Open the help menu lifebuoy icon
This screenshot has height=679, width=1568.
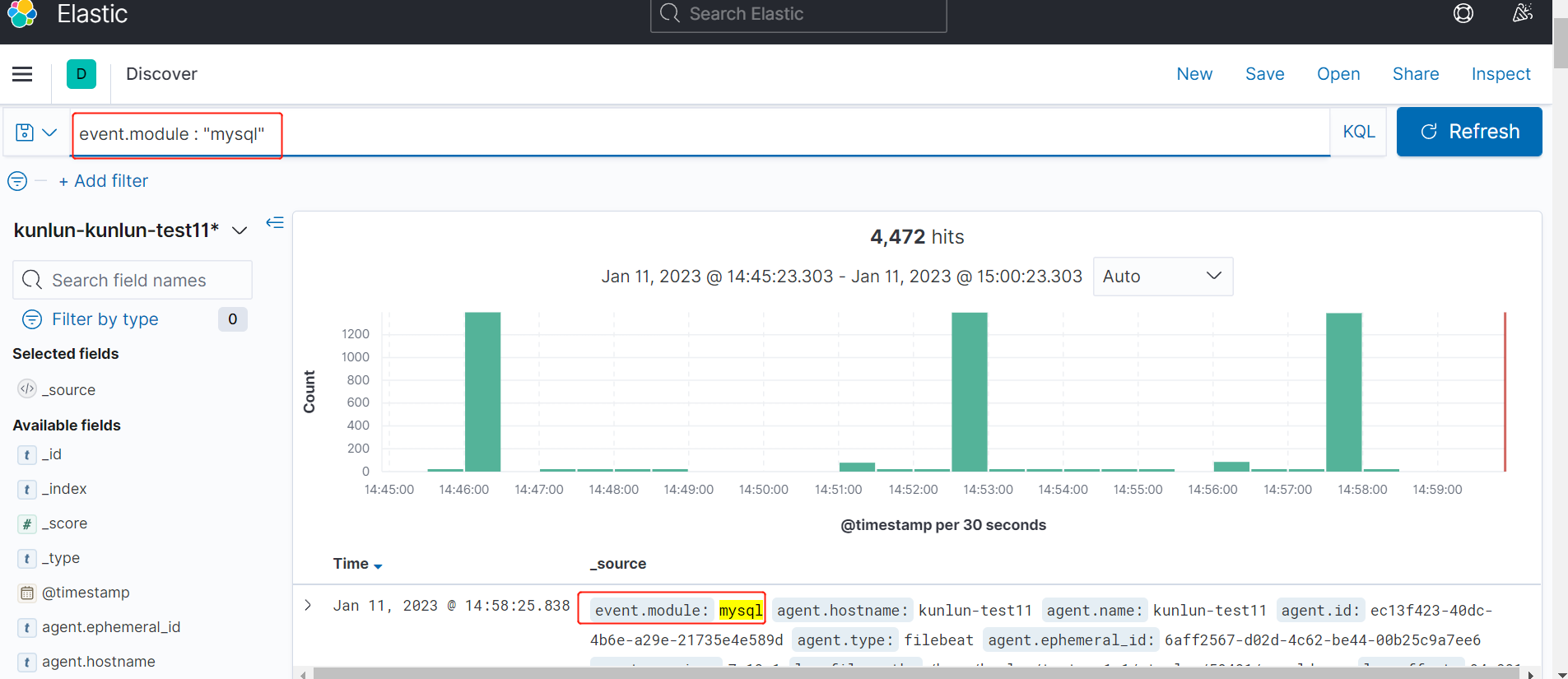pos(1463,13)
